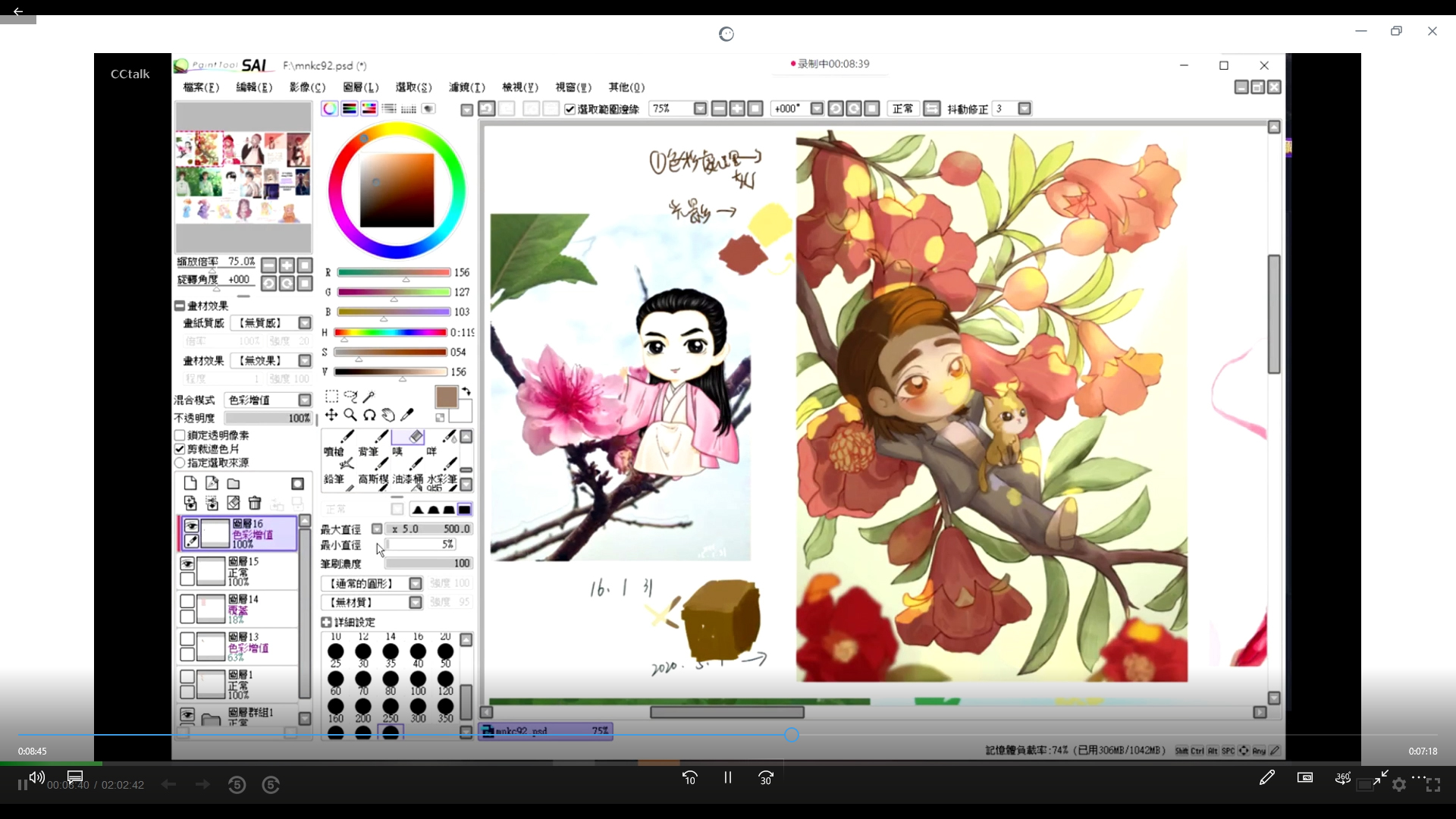The width and height of the screenshot is (1456, 819).
Task: Pause the video playback
Action: 727,777
